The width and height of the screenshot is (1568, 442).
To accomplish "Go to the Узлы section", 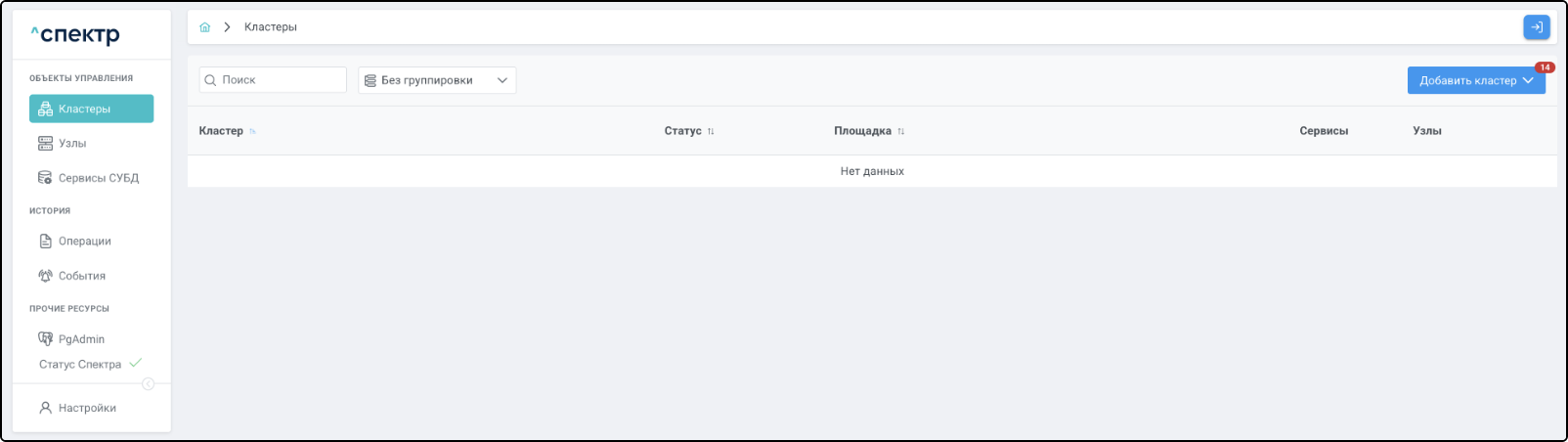I will (x=72, y=144).
